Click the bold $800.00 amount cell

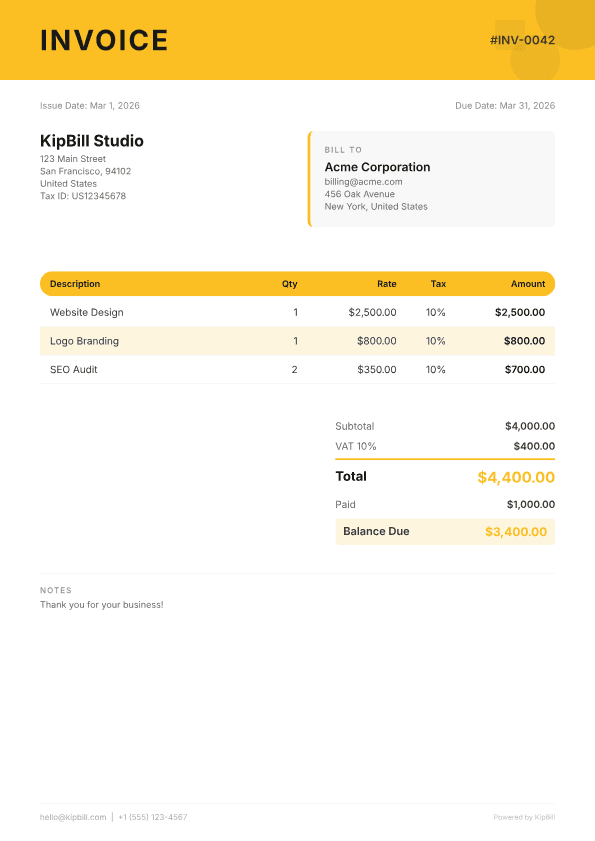[524, 341]
